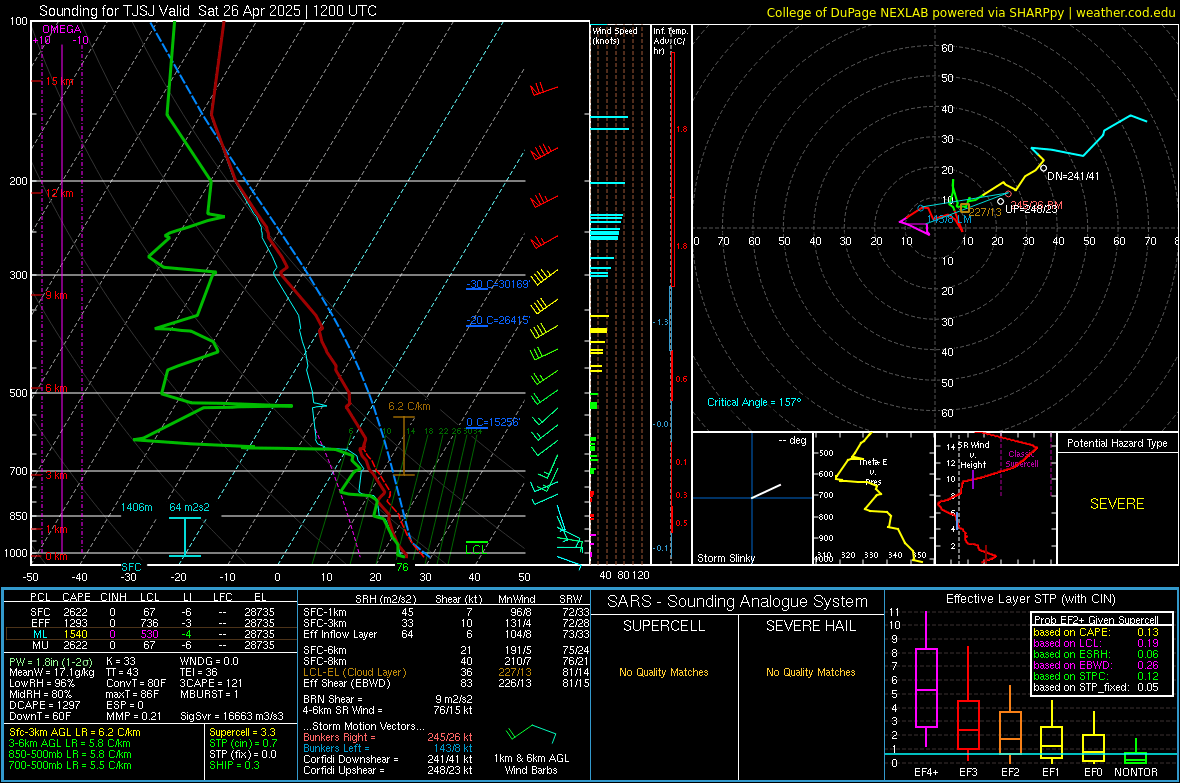Select the 12 km height marker
1180x783 pixels.
tap(60, 193)
